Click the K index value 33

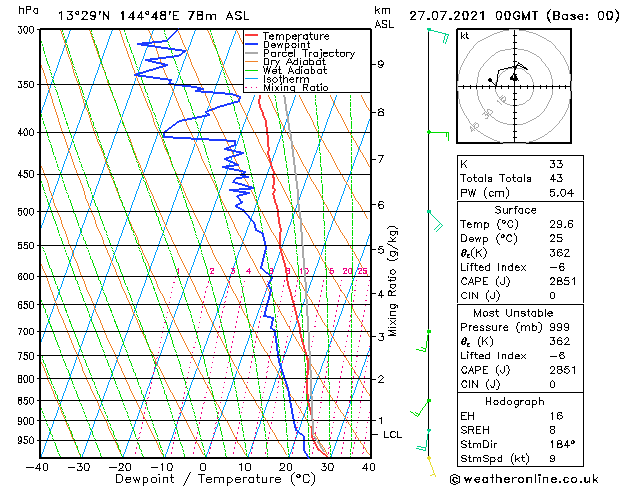coord(556,164)
